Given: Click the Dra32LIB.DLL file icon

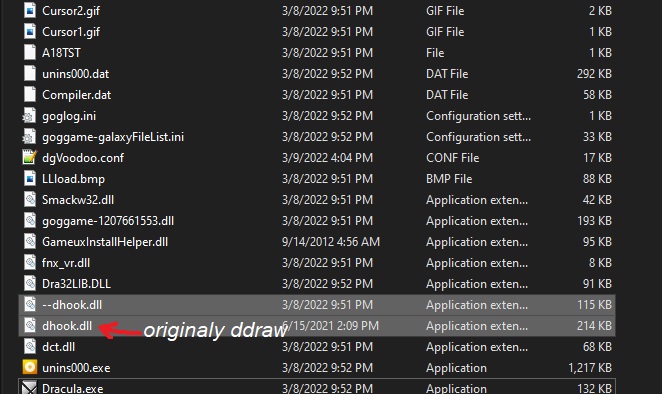Looking at the screenshot, I should 30,284.
